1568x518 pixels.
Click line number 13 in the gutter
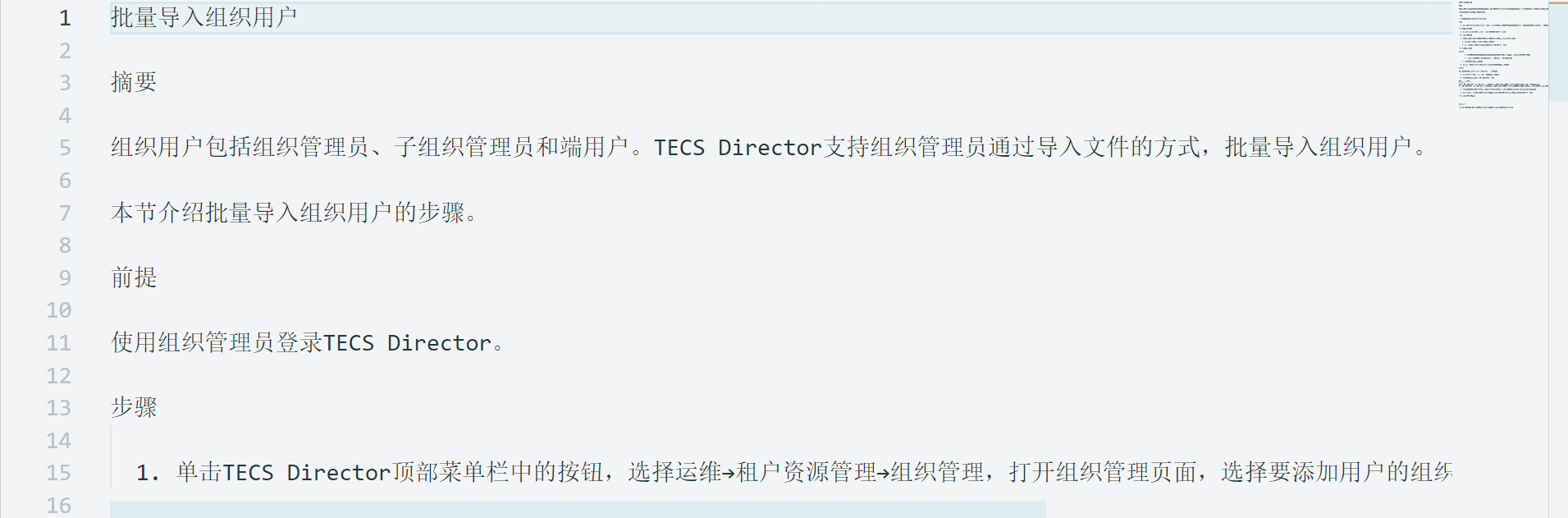pos(59,408)
